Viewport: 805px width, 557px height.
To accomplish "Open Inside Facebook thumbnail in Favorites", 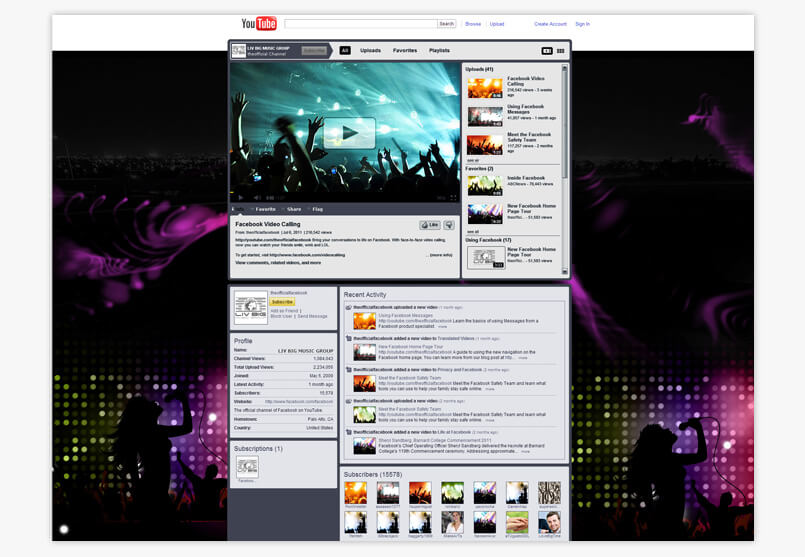I will click(485, 186).
